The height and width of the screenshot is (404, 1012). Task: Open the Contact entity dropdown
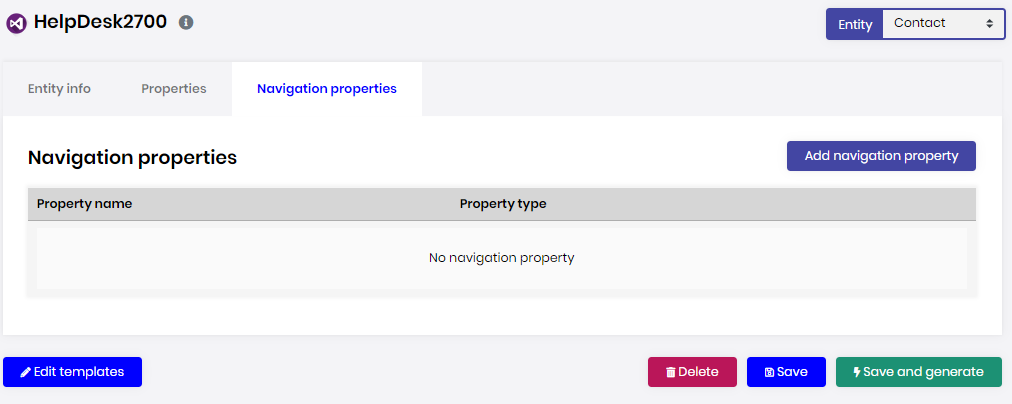click(943, 24)
